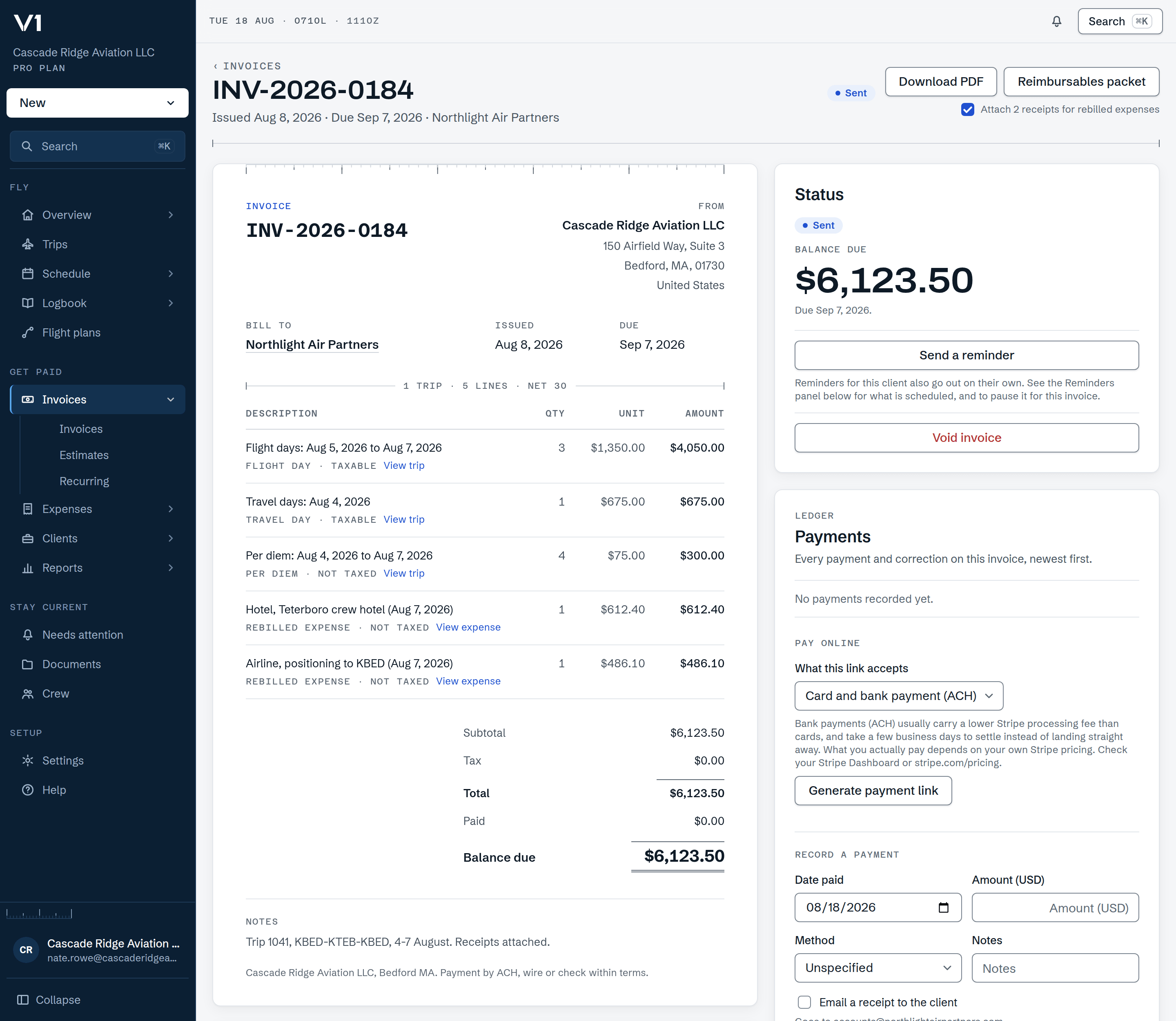
Task: Collapse the Invoices section chevron
Action: (170, 400)
